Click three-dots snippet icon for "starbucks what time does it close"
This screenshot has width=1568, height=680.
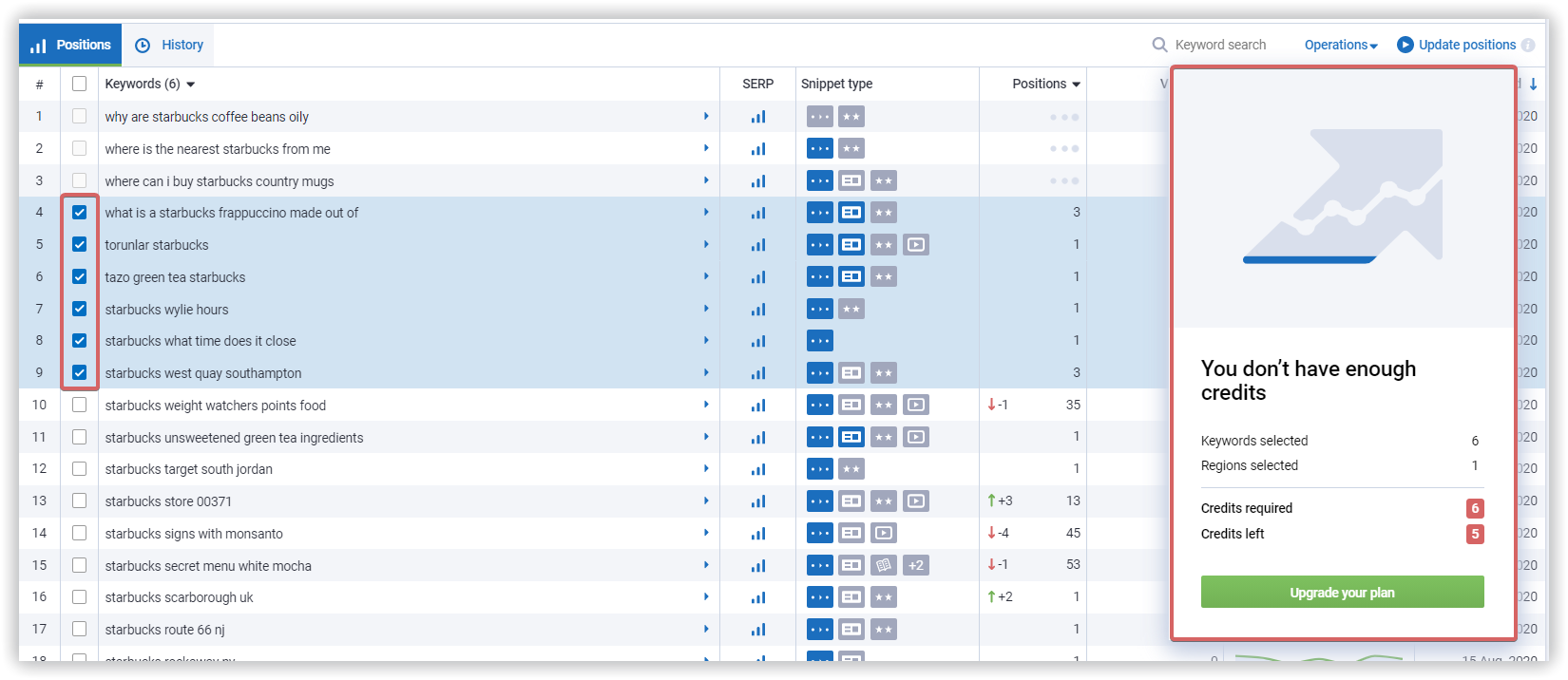[820, 340]
